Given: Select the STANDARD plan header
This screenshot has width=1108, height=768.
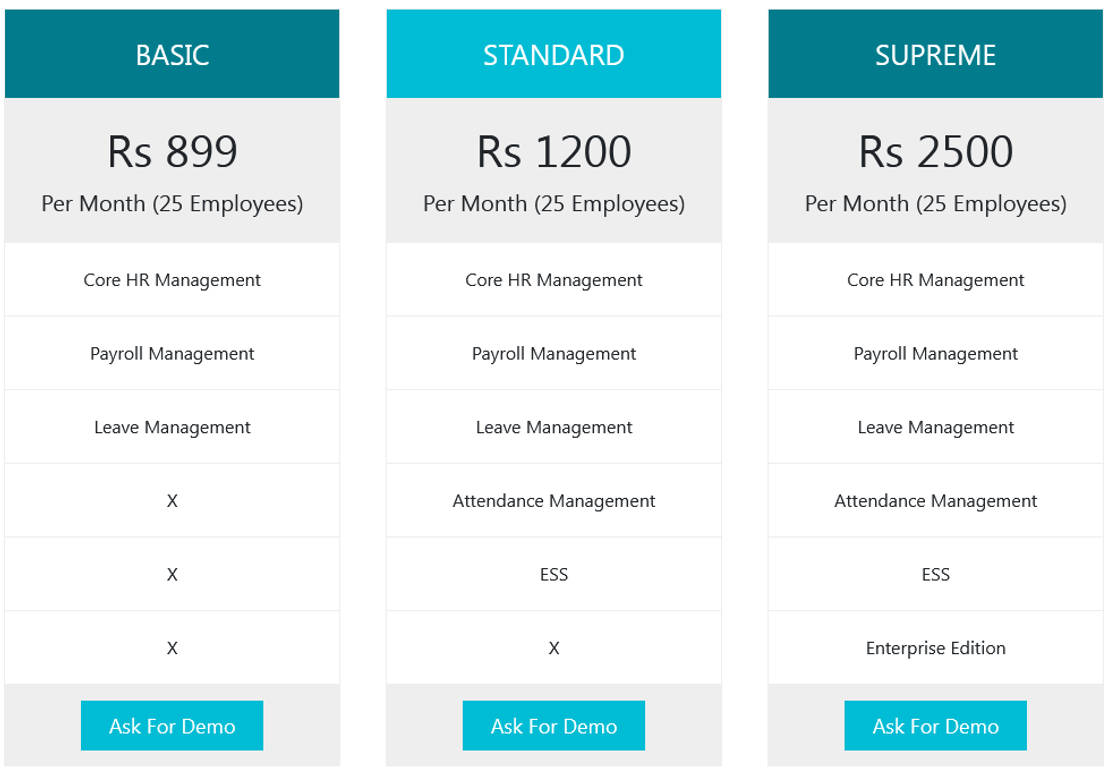Looking at the screenshot, I should point(553,55).
